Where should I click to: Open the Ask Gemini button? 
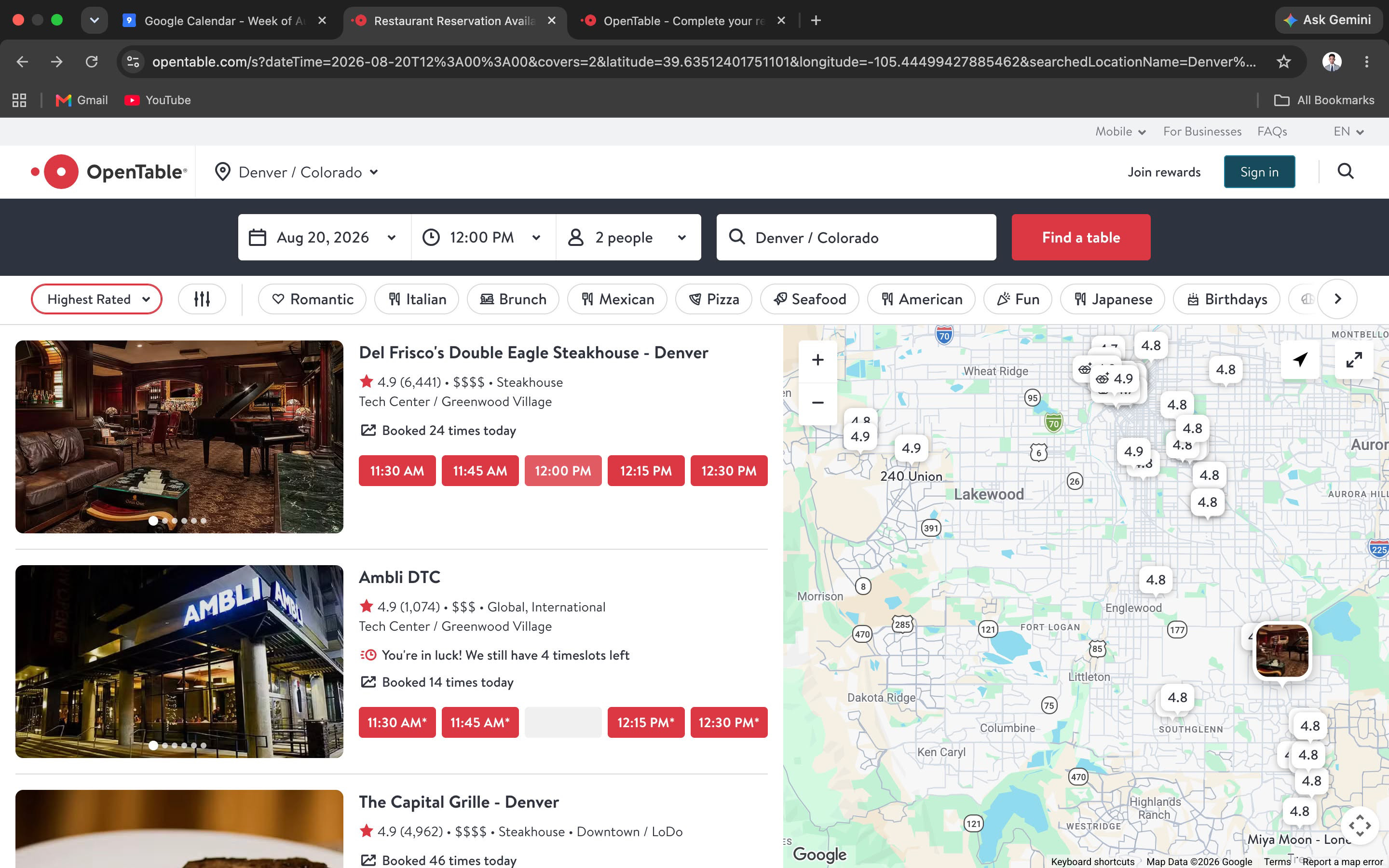point(1328,20)
